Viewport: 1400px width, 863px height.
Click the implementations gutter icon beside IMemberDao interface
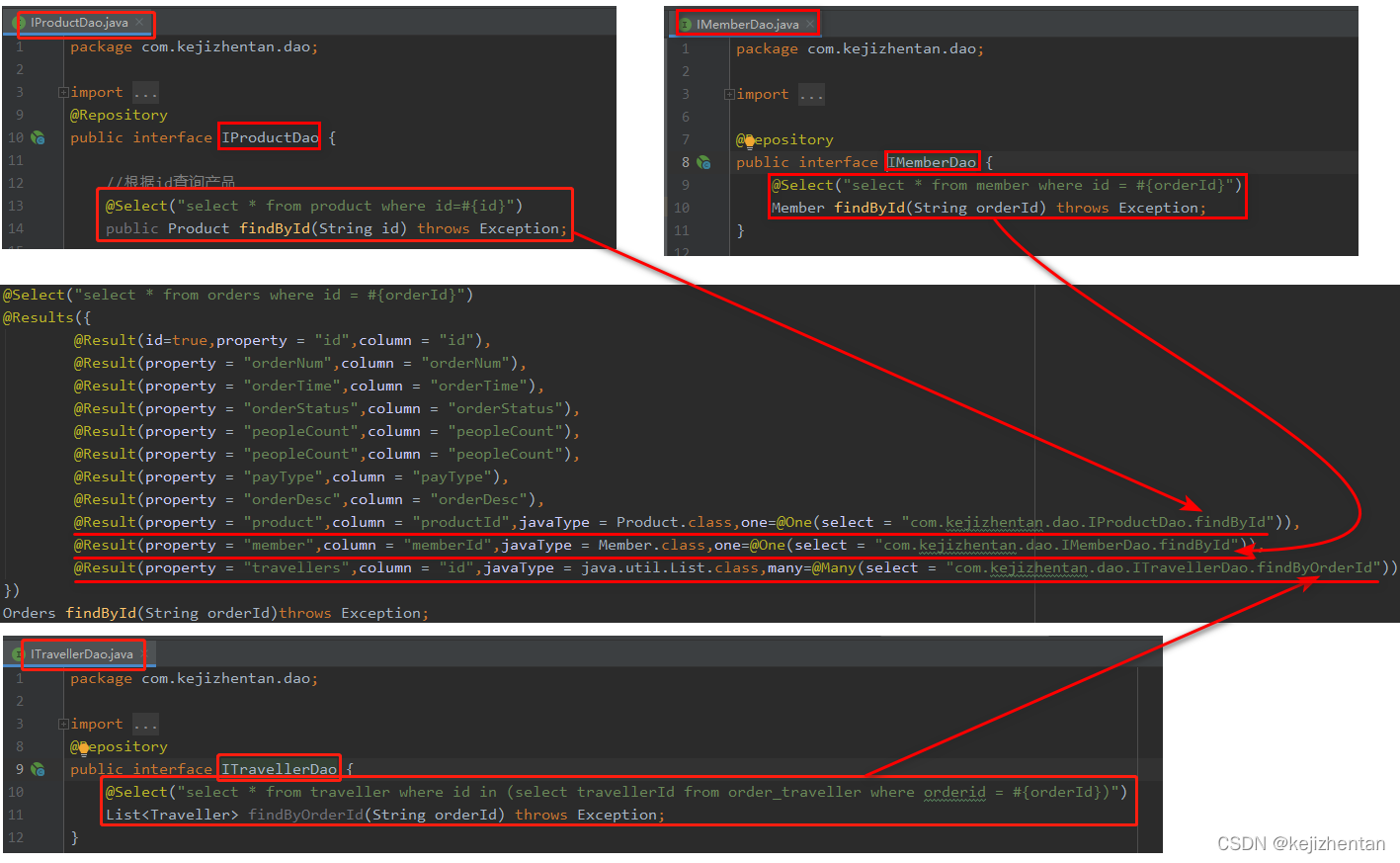(703, 162)
